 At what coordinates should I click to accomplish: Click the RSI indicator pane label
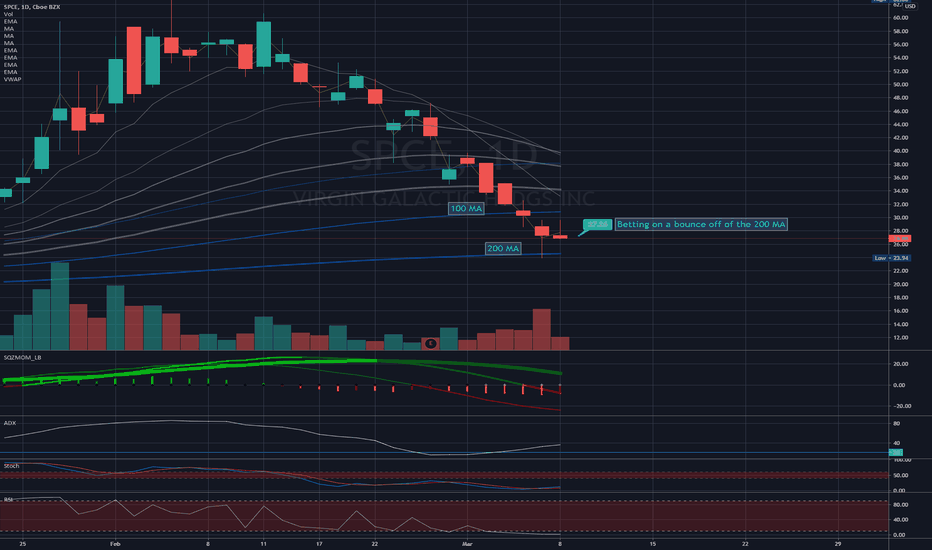click(x=8, y=499)
